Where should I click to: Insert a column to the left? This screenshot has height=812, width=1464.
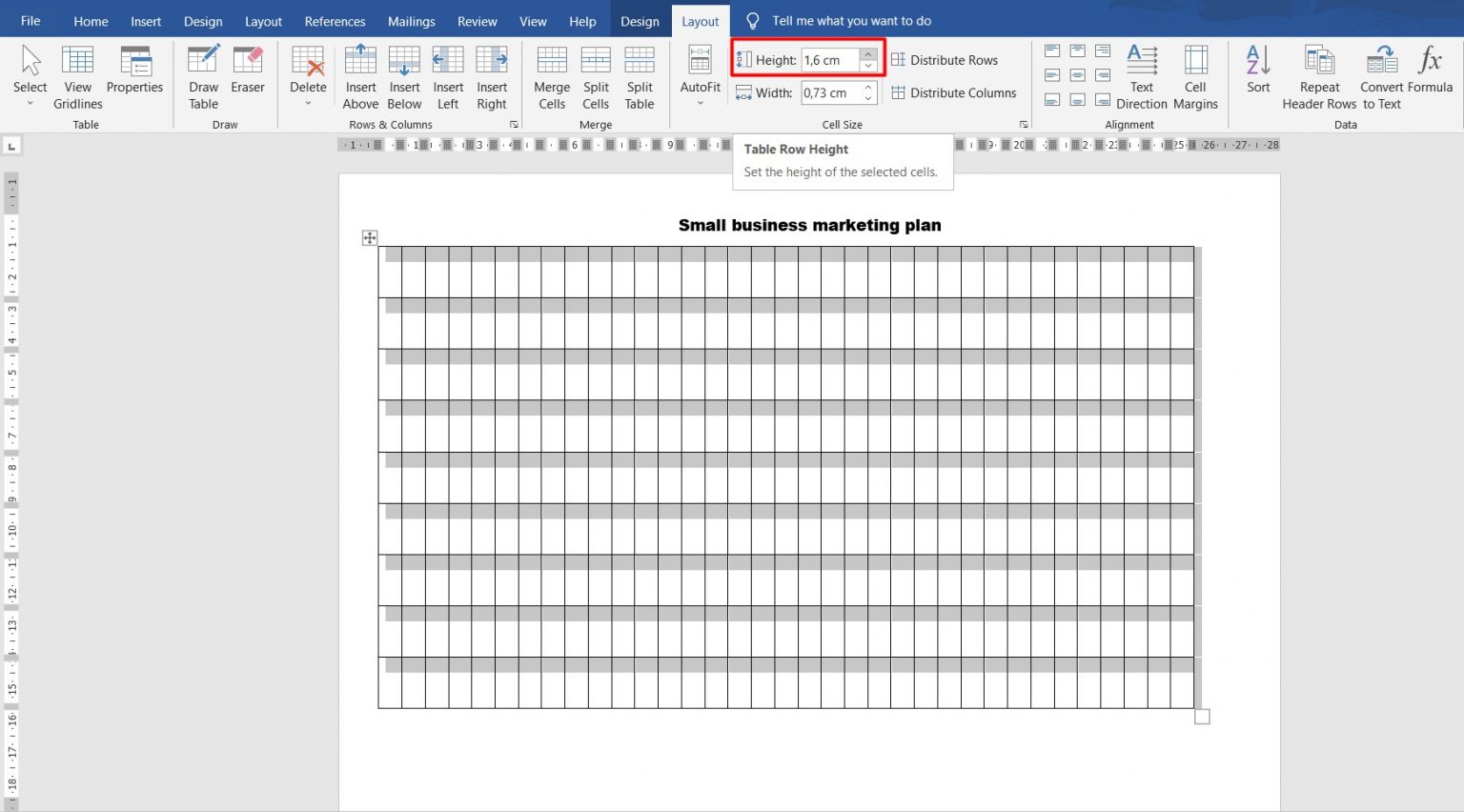(448, 76)
